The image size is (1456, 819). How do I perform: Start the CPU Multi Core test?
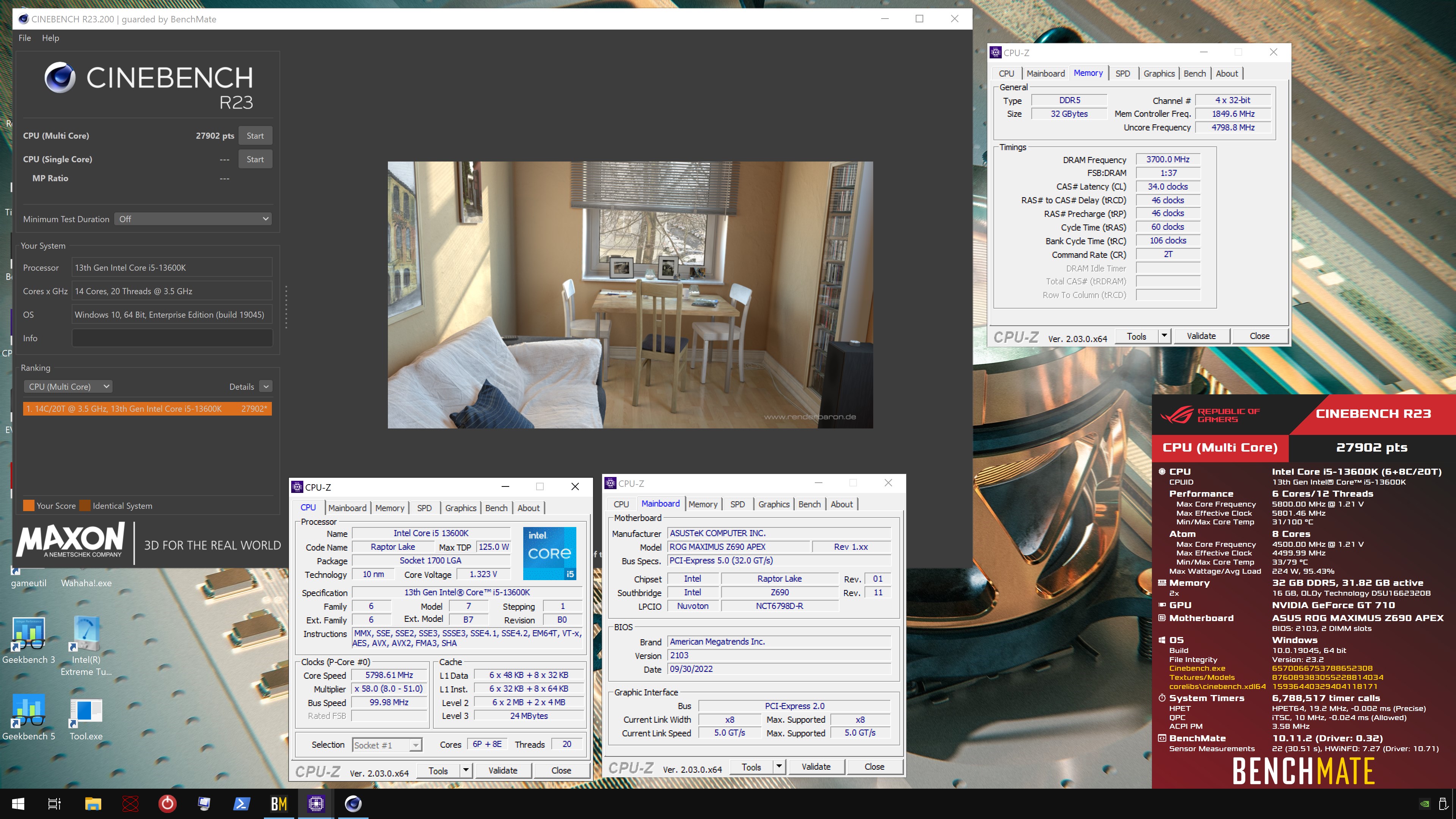(x=255, y=136)
